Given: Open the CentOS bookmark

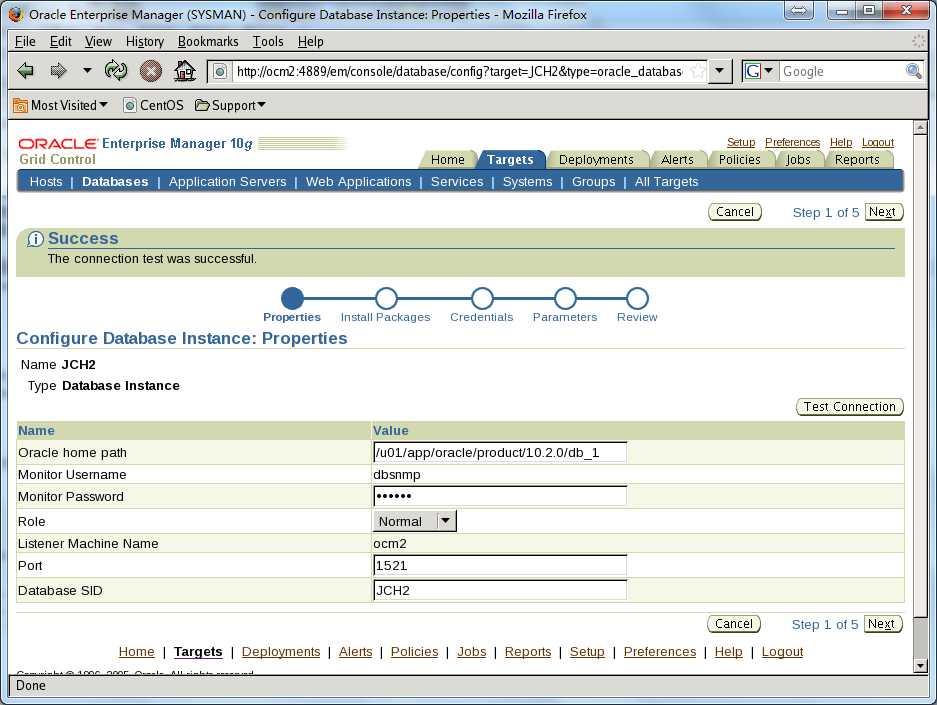Looking at the screenshot, I should pos(153,105).
